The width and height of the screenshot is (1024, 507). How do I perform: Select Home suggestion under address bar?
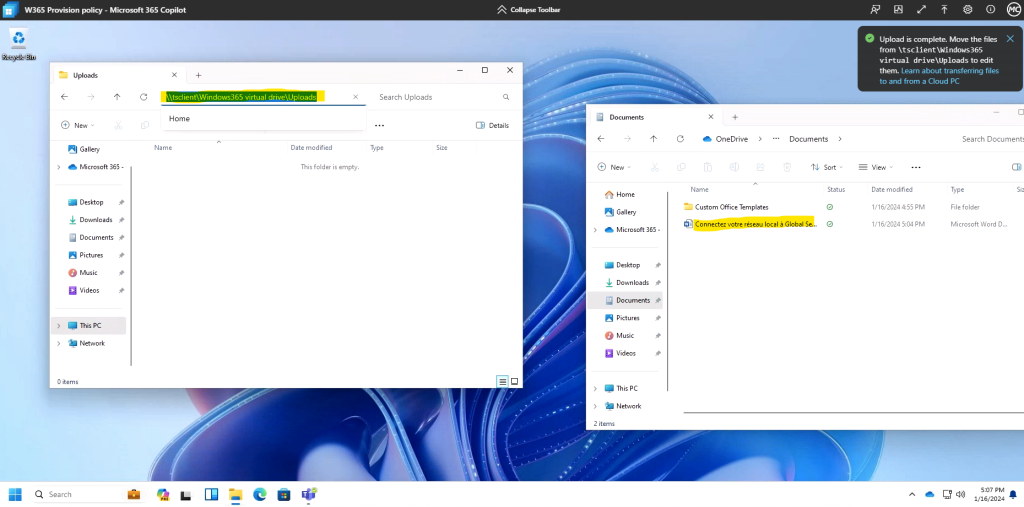pyautogui.click(x=263, y=119)
